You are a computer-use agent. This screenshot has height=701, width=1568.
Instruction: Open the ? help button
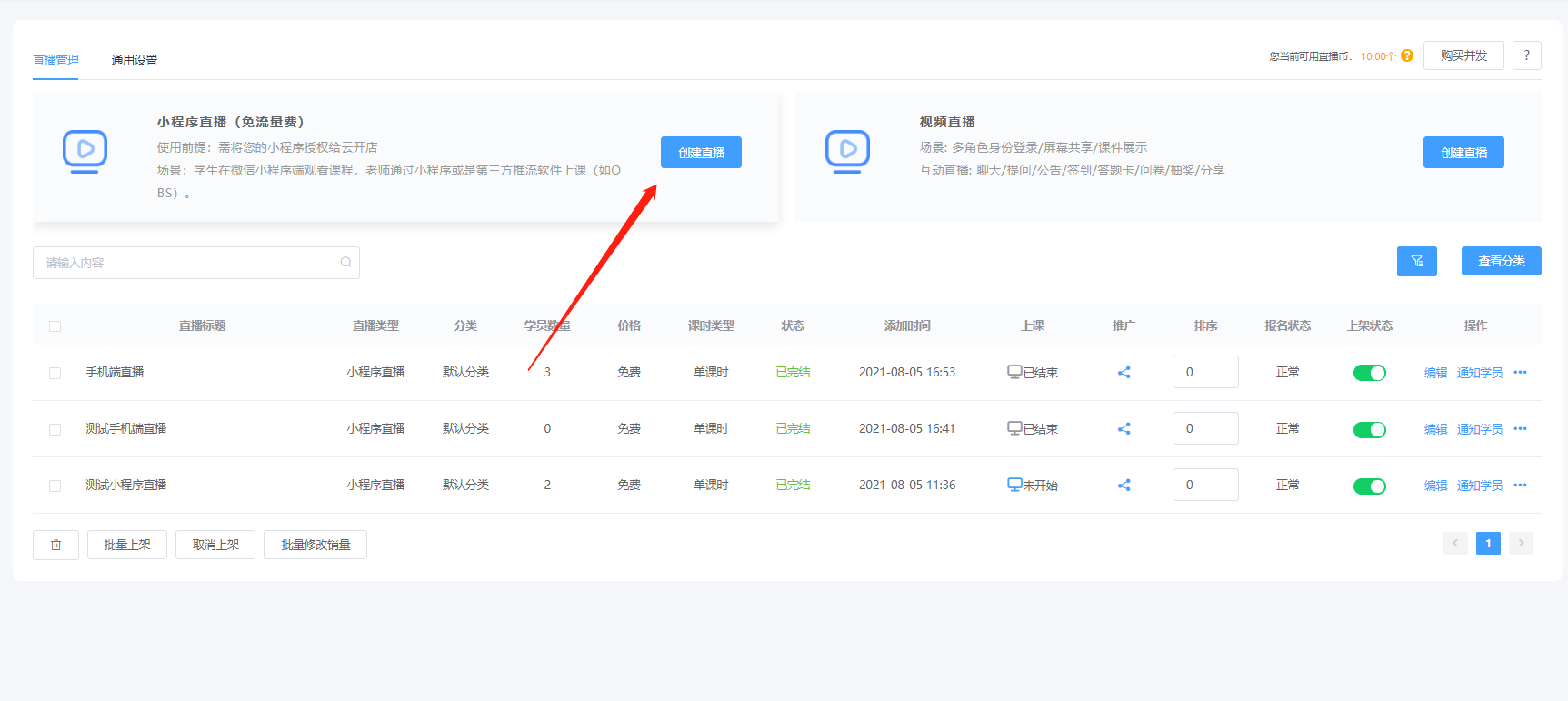1527,55
